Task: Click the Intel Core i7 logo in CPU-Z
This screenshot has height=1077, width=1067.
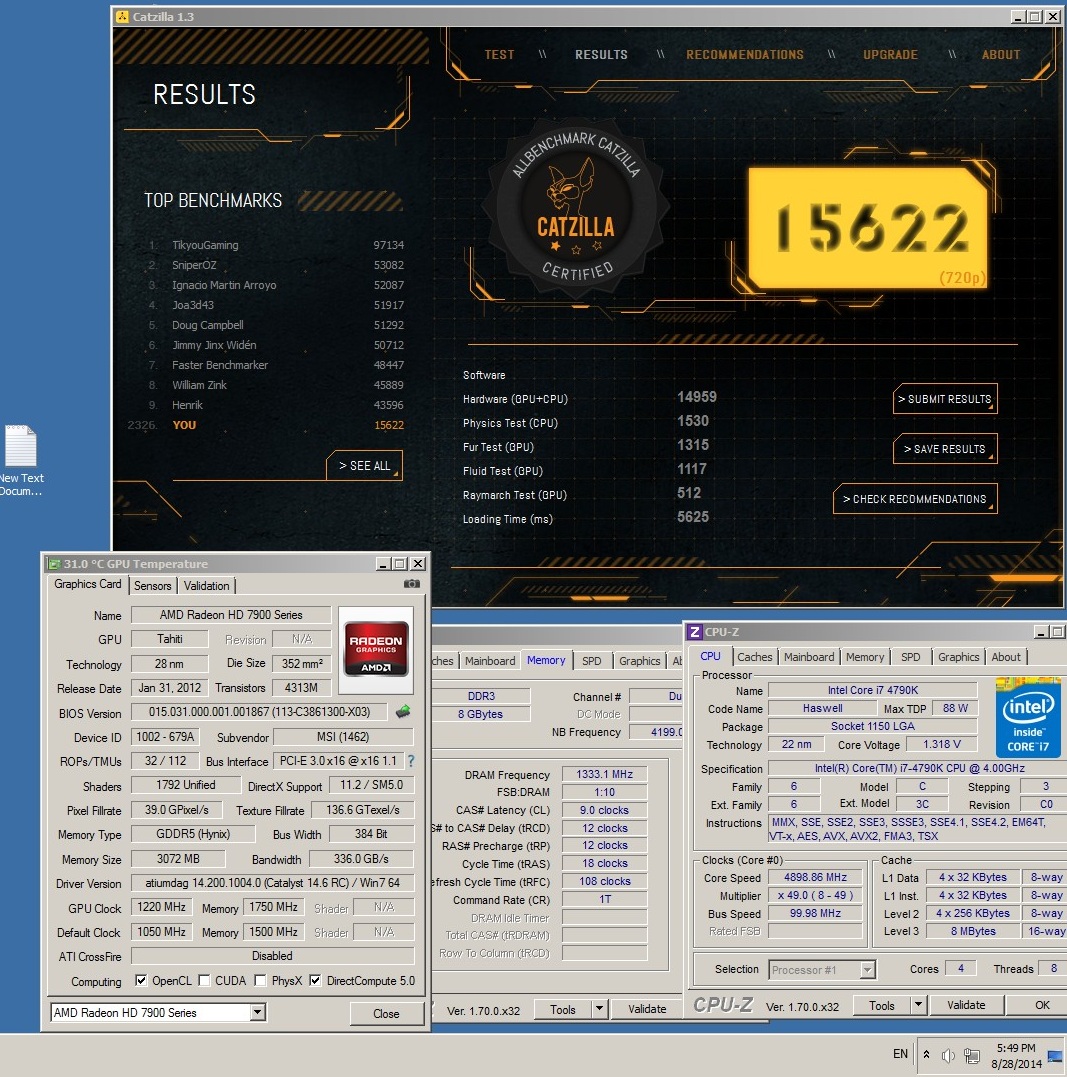Action: tap(1028, 717)
